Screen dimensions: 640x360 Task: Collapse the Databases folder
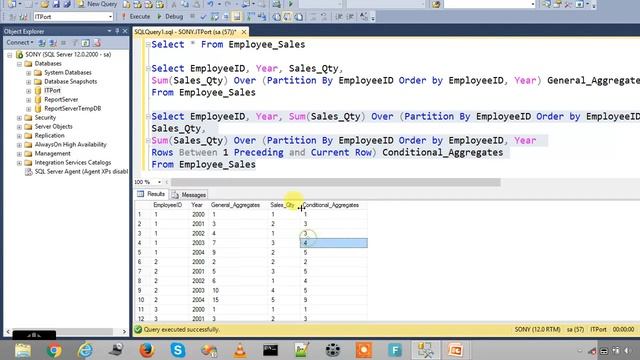(19, 64)
